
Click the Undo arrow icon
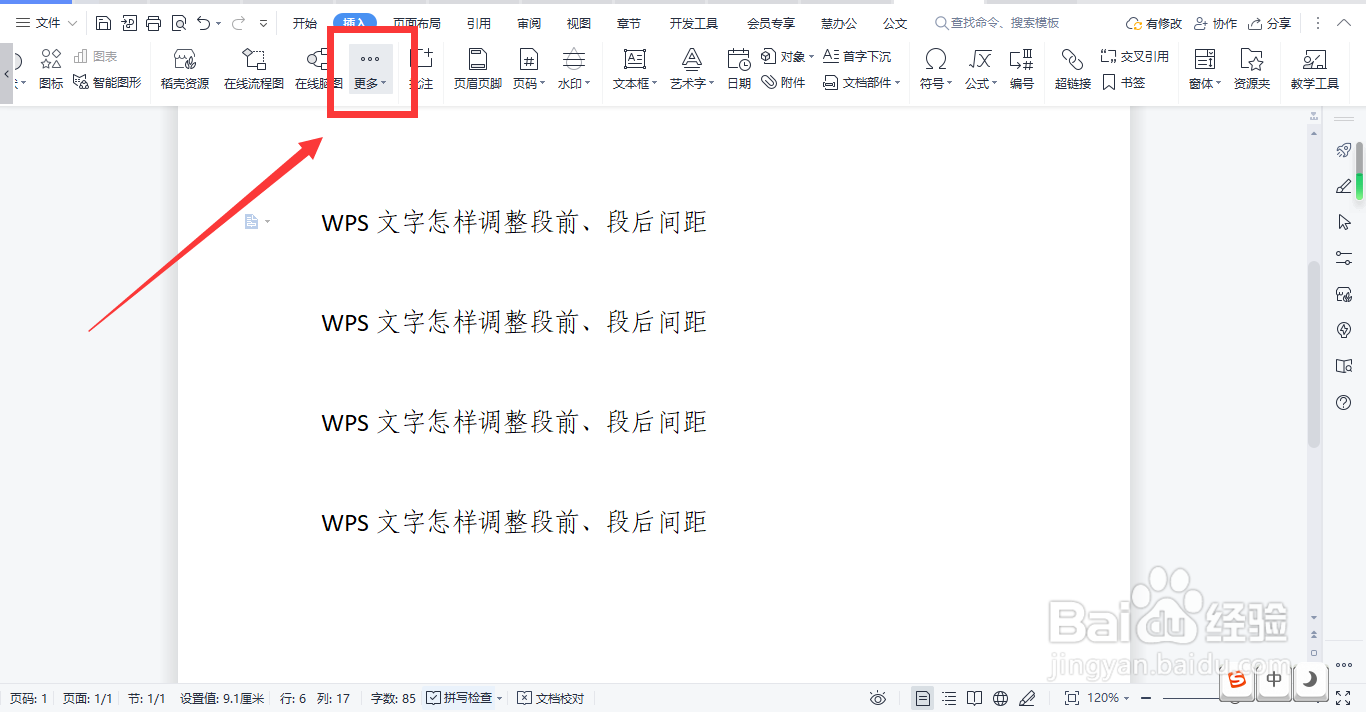pyautogui.click(x=204, y=23)
